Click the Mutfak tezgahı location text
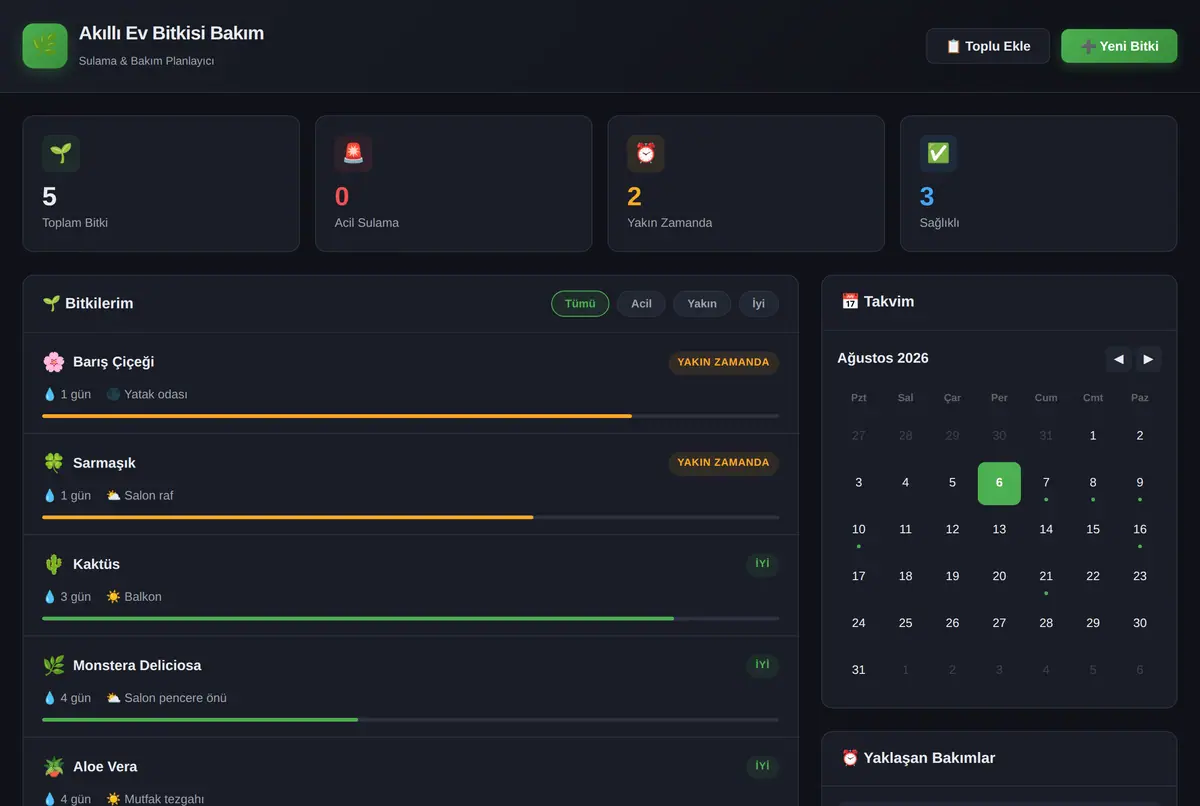1200x806 pixels. click(x=164, y=799)
